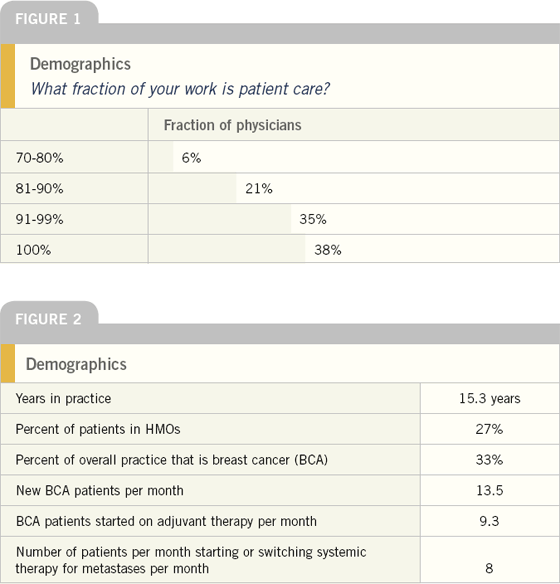Click the 6% bar value
Image resolution: width=560 pixels, height=584 pixels.
(191, 158)
